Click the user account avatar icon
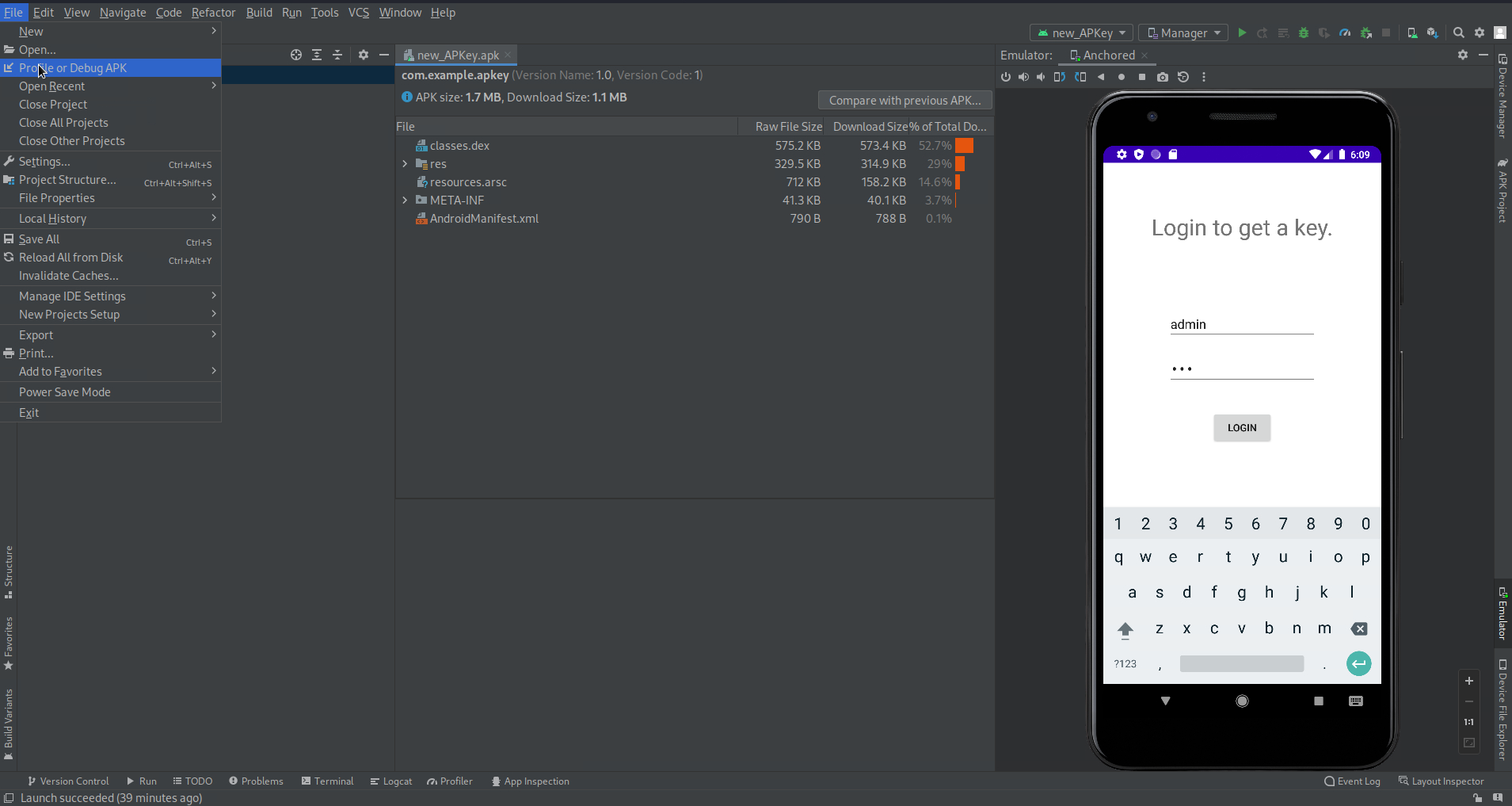 coord(1500,32)
